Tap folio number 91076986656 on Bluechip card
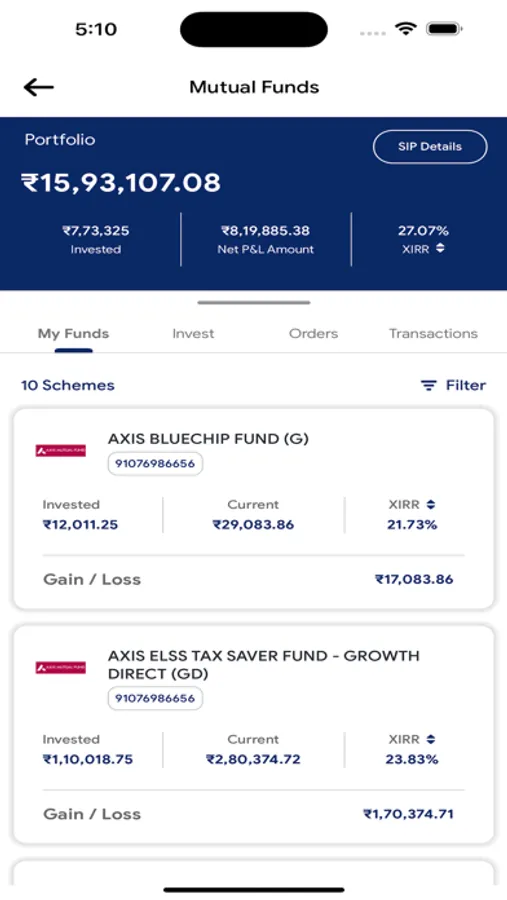 (155, 464)
